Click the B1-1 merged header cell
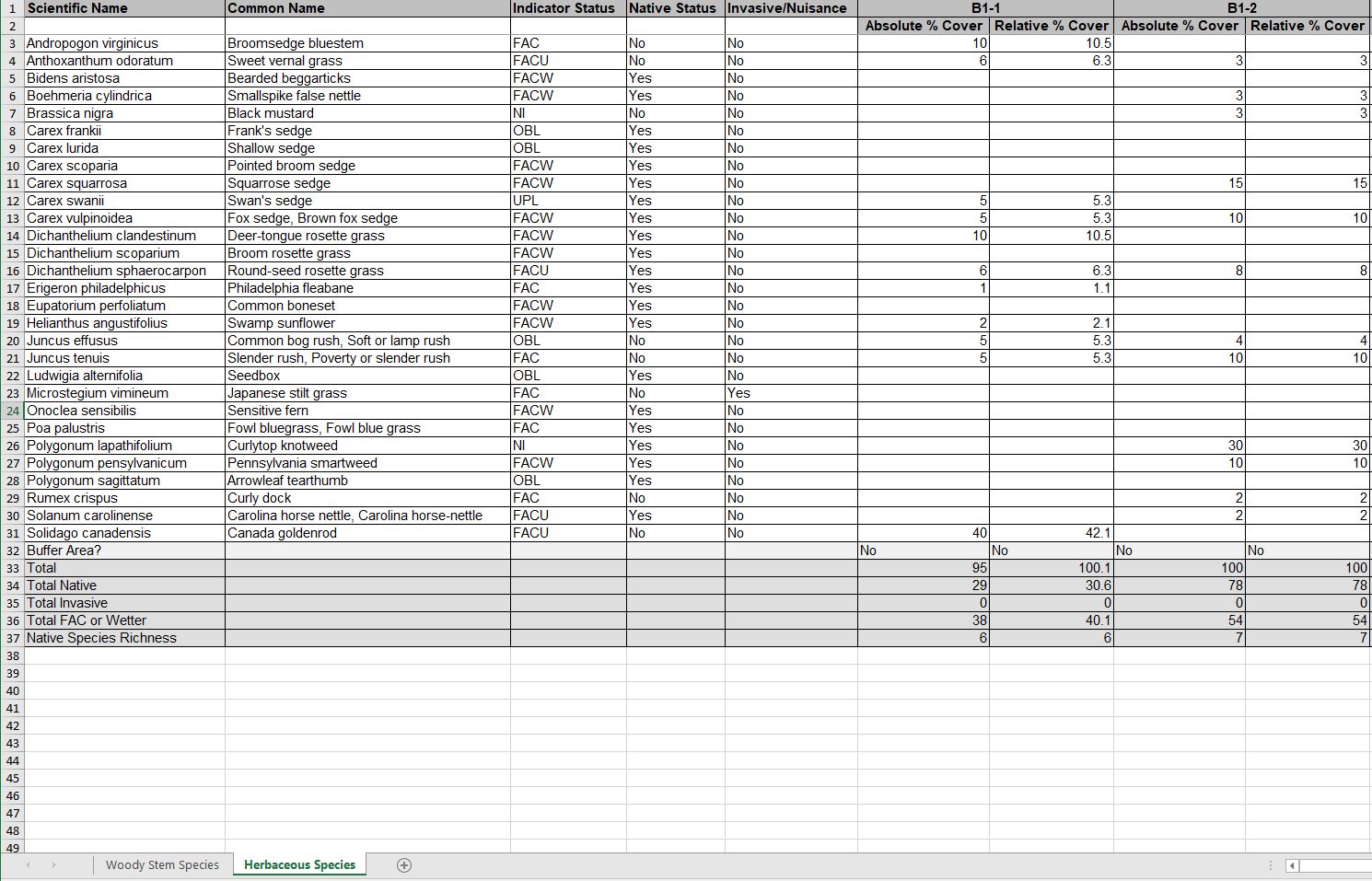Screen dimensions: 1372x881 pos(985,8)
